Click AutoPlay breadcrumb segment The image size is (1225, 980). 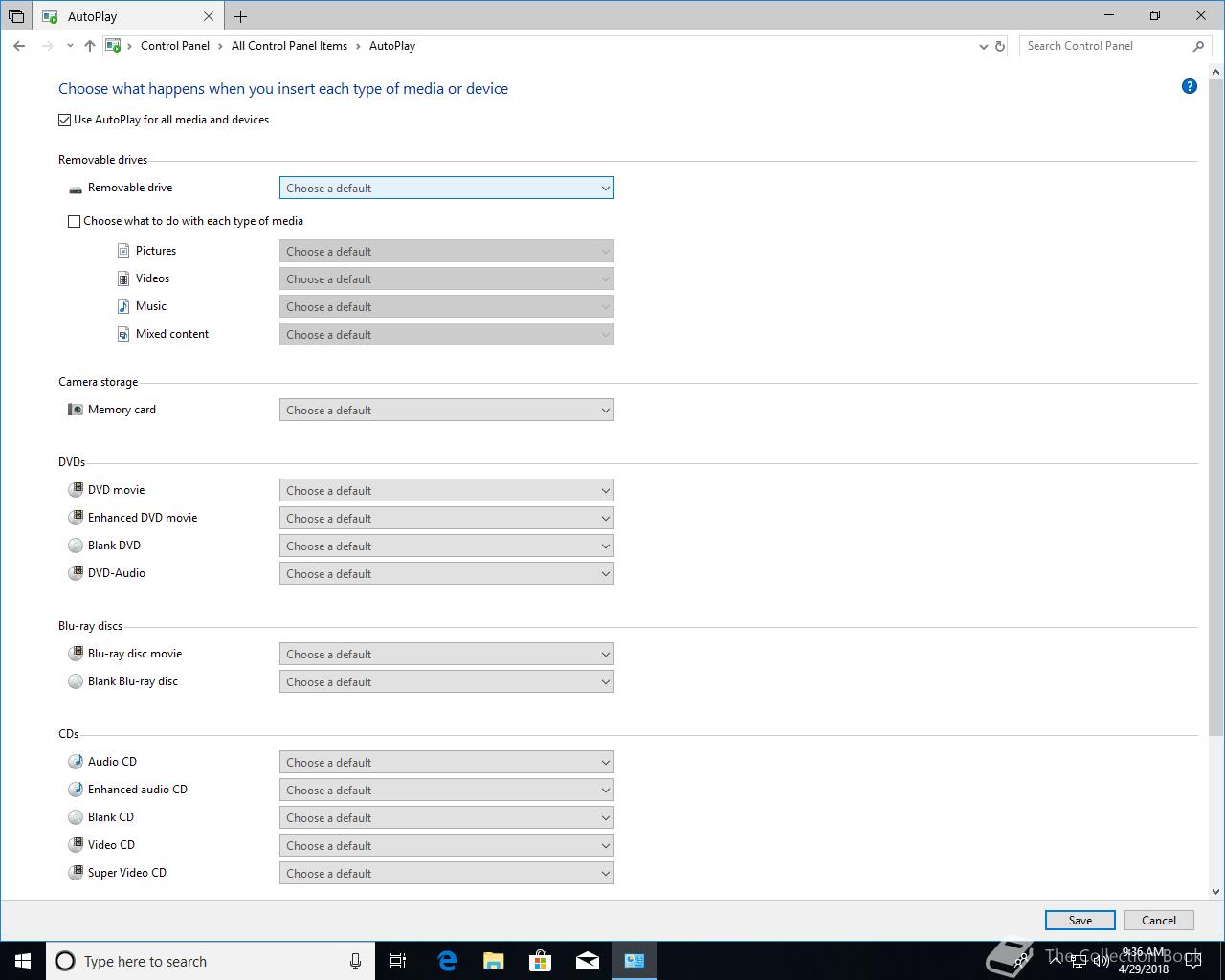tap(392, 46)
